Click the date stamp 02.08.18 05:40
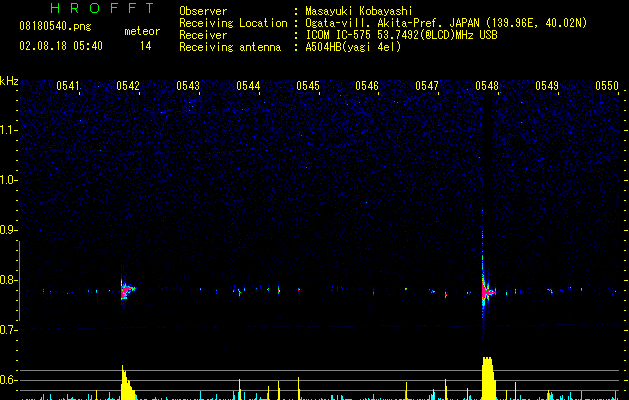The width and height of the screenshot is (629, 400). 61,46
